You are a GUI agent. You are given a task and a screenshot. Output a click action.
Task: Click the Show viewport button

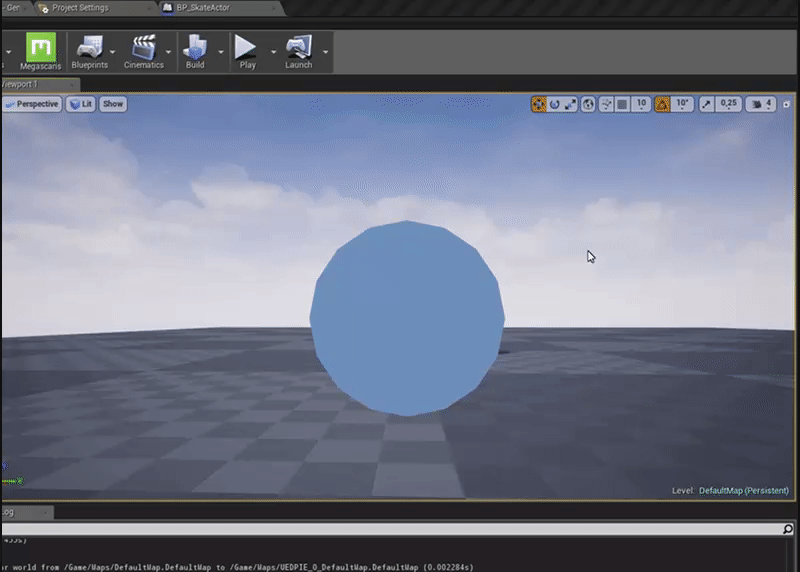pos(113,104)
